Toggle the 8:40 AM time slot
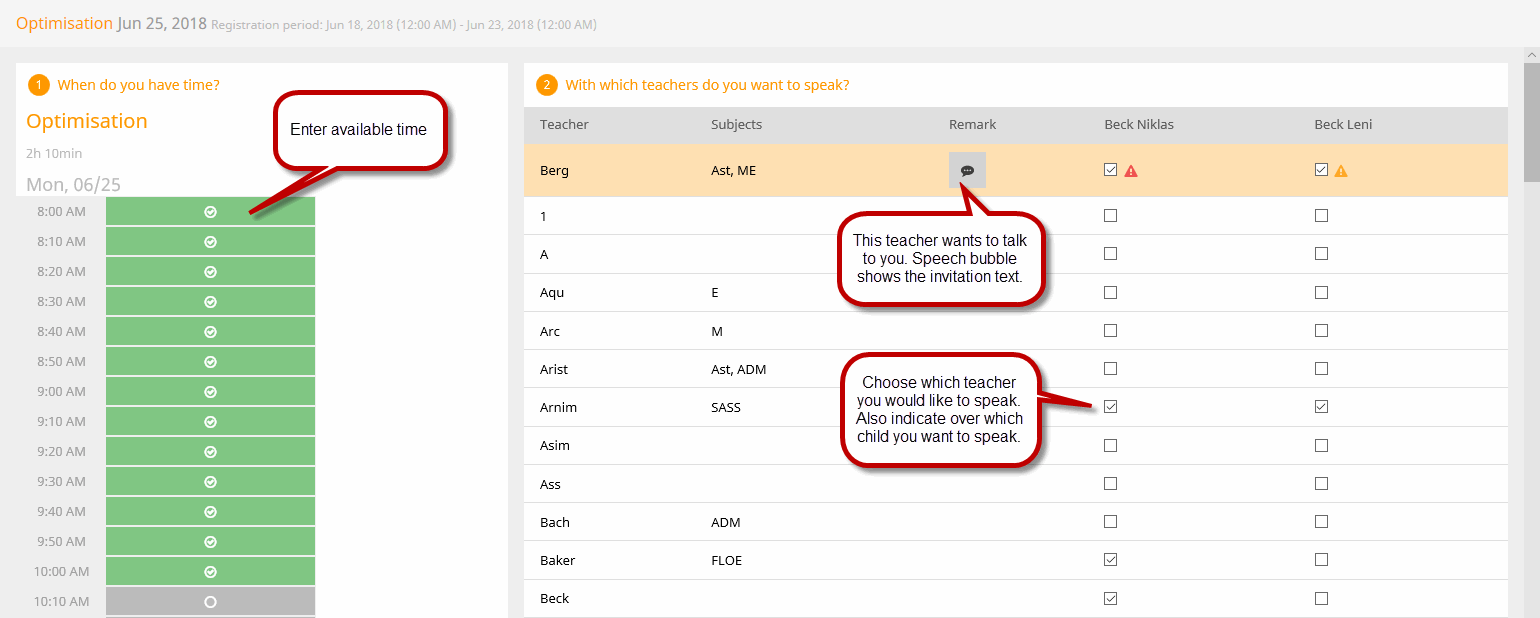The image size is (1540, 618). pos(210,331)
